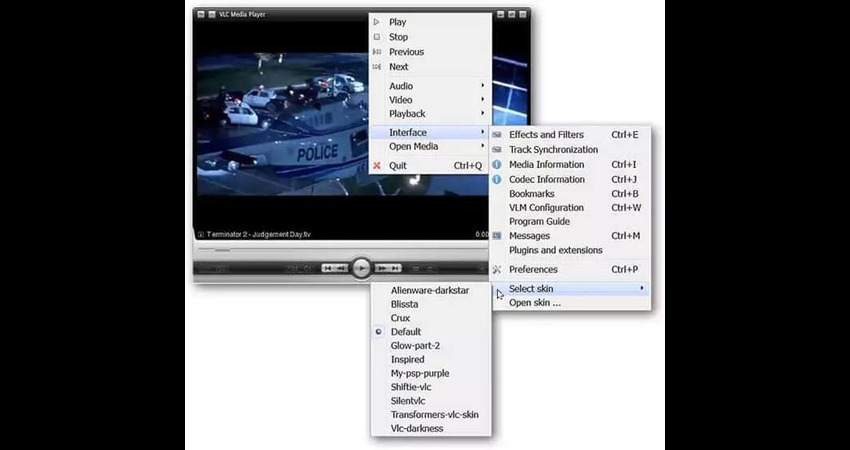
Task: Close the VLC Media Player window
Action: click(523, 15)
